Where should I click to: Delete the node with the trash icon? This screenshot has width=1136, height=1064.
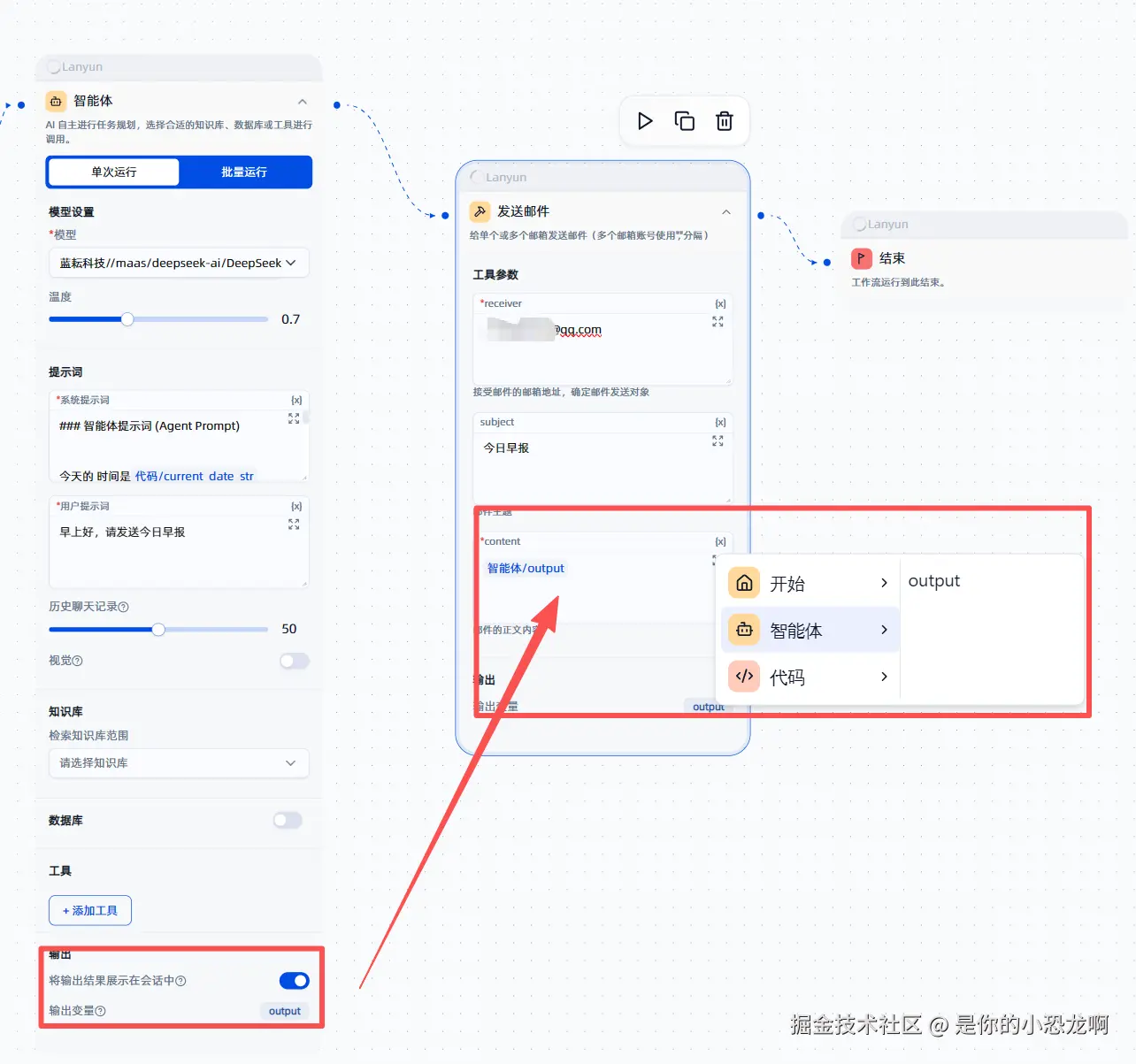coord(725,121)
